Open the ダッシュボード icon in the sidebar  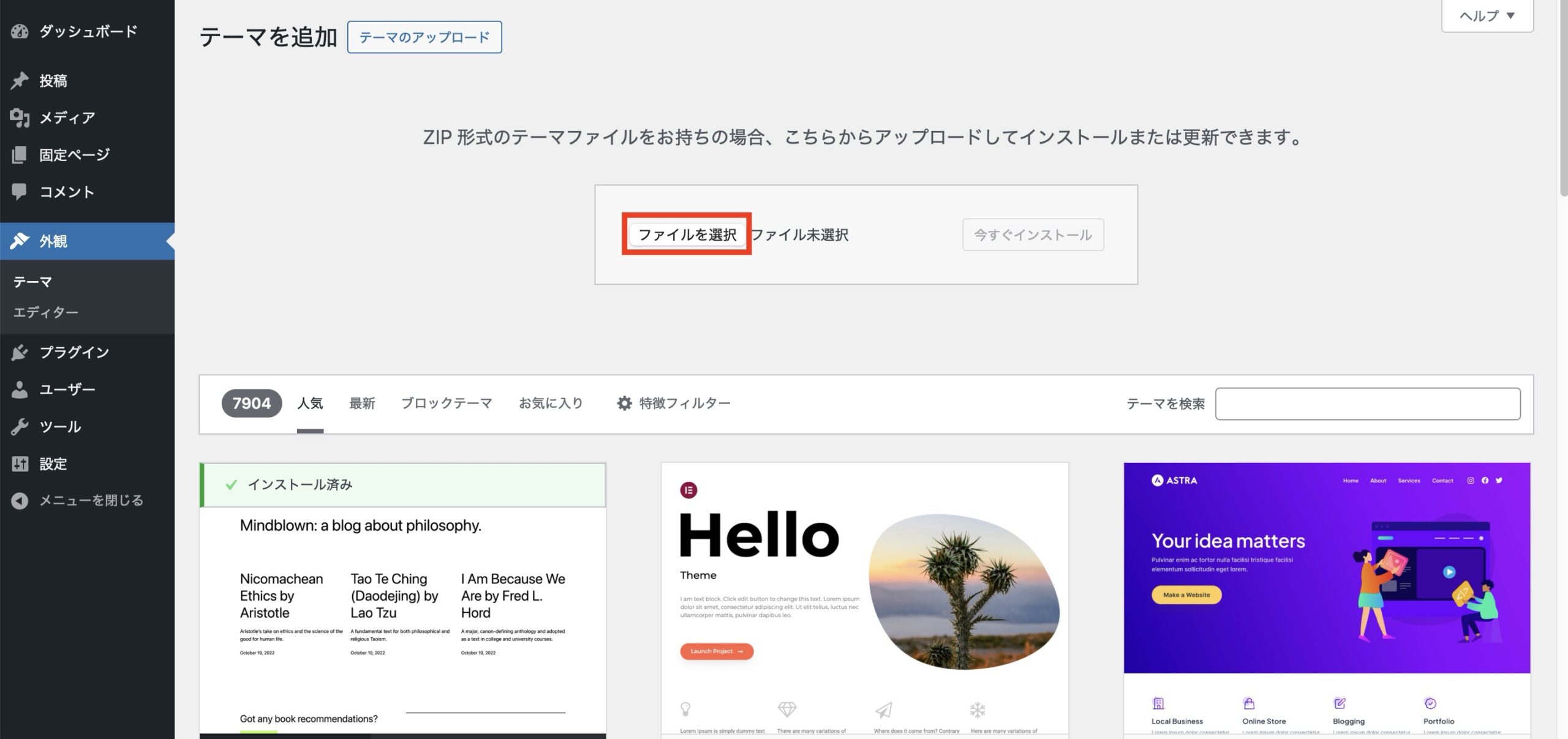pos(20,31)
